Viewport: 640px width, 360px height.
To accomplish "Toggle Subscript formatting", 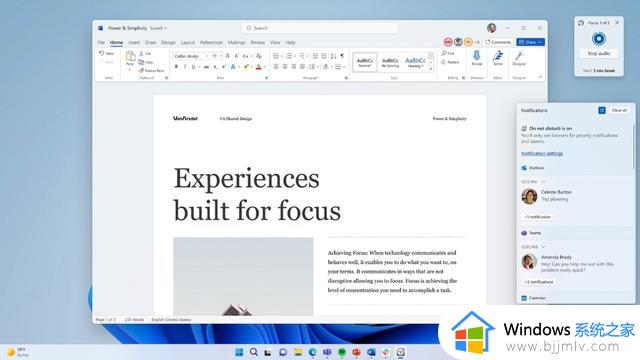I will pyautogui.click(x=216, y=67).
